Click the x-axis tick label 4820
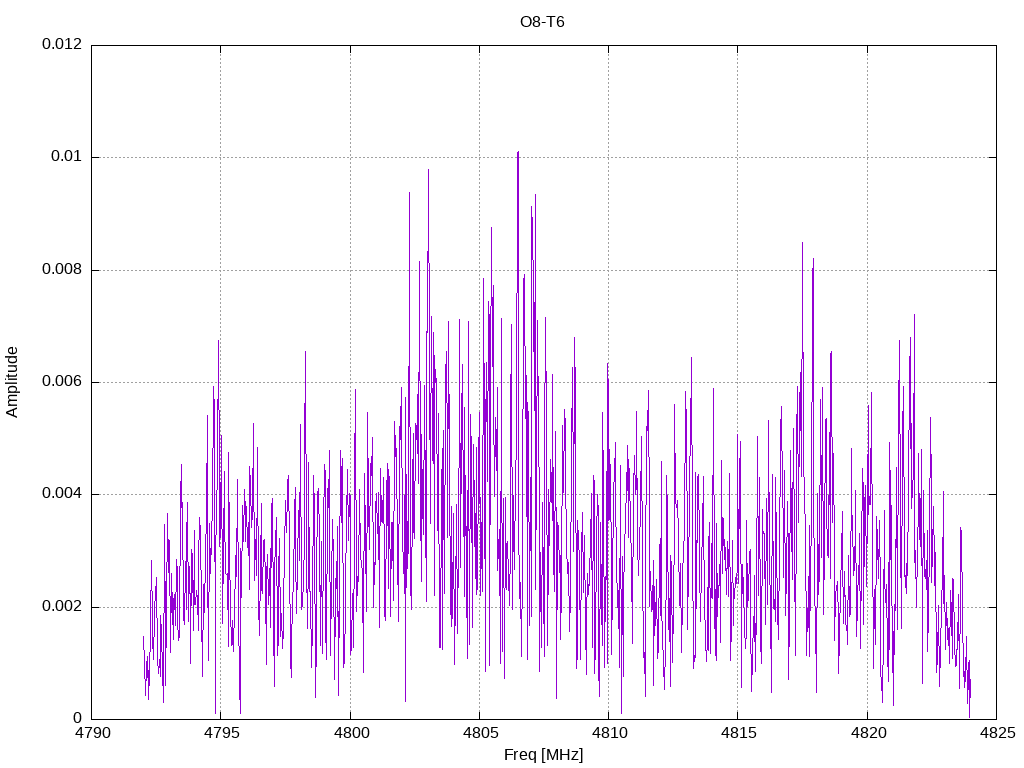1024x768 pixels. pos(867,733)
